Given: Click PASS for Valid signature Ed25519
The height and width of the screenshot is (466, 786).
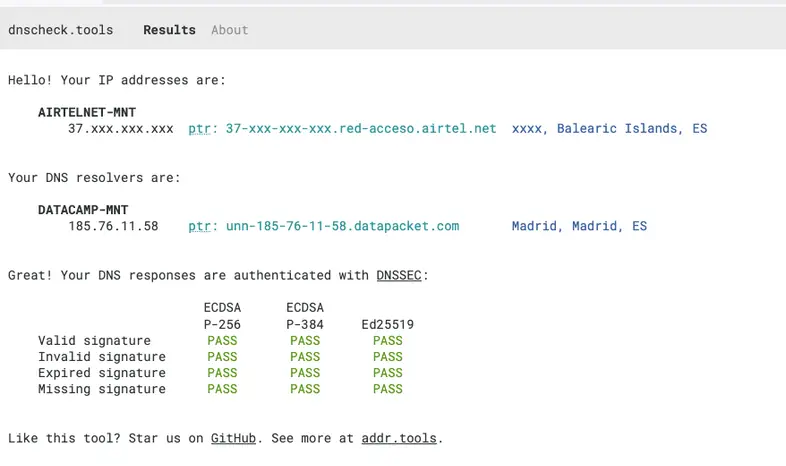Looking at the screenshot, I should click(387, 341).
